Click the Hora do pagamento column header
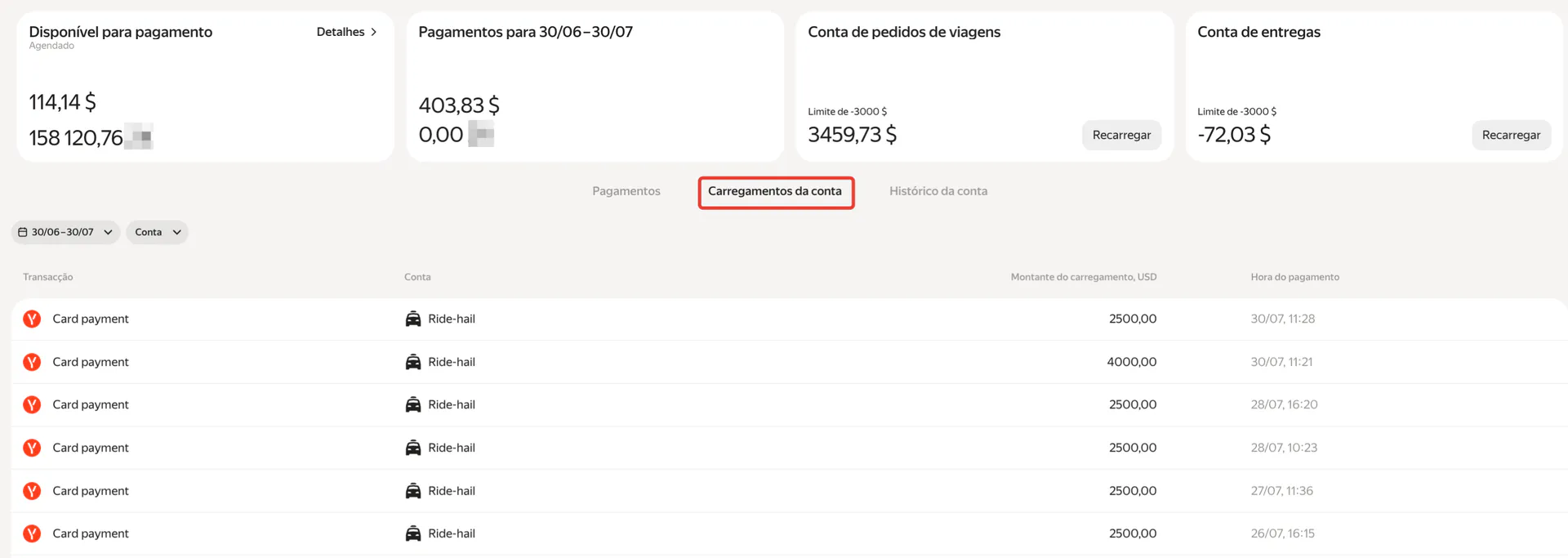Image resolution: width=1568 pixels, height=558 pixels. coord(1295,277)
